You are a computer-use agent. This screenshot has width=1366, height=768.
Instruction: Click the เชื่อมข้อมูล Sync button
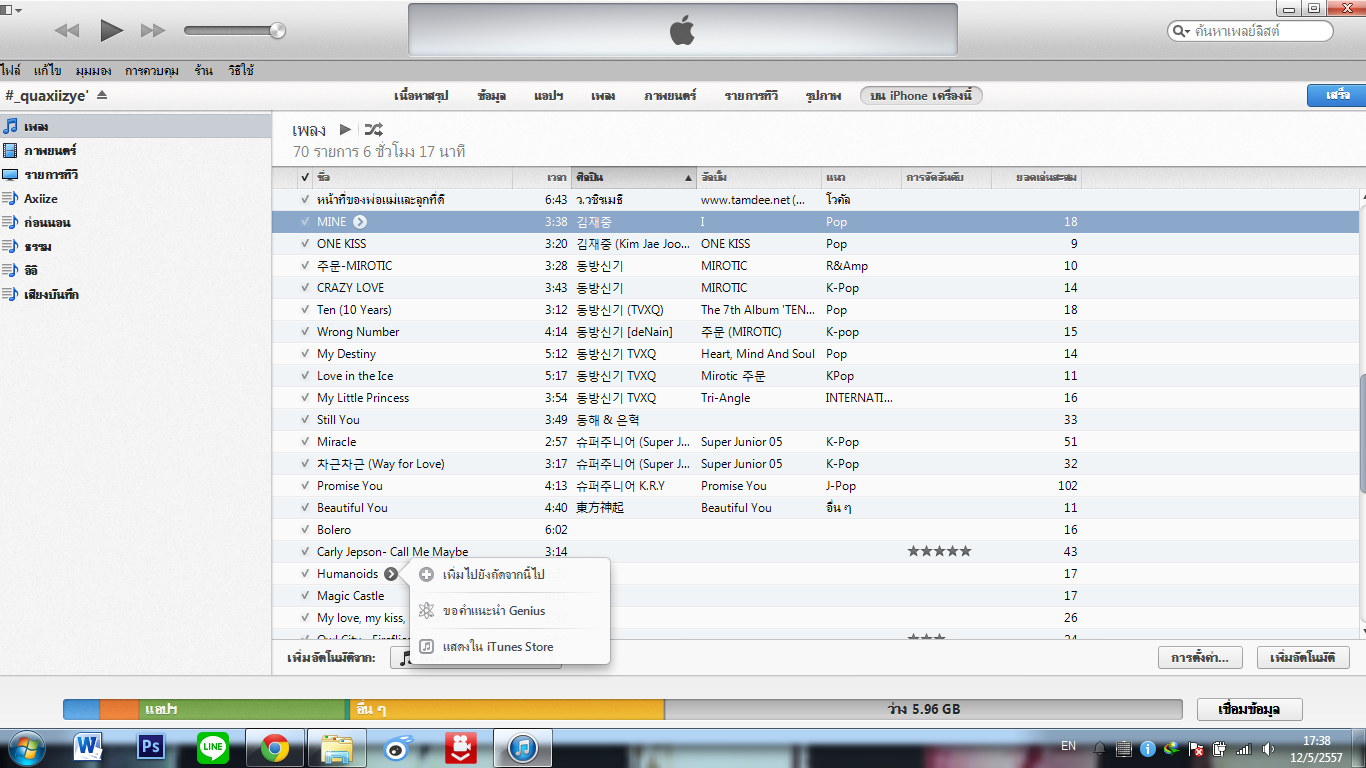pos(1250,709)
